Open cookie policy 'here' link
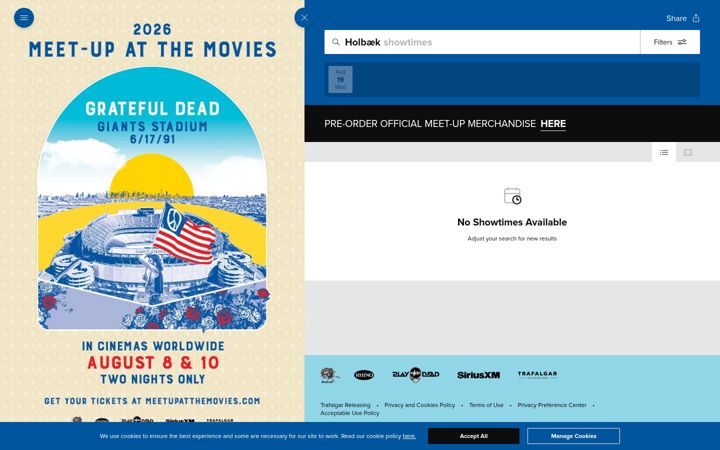 [x=409, y=436]
